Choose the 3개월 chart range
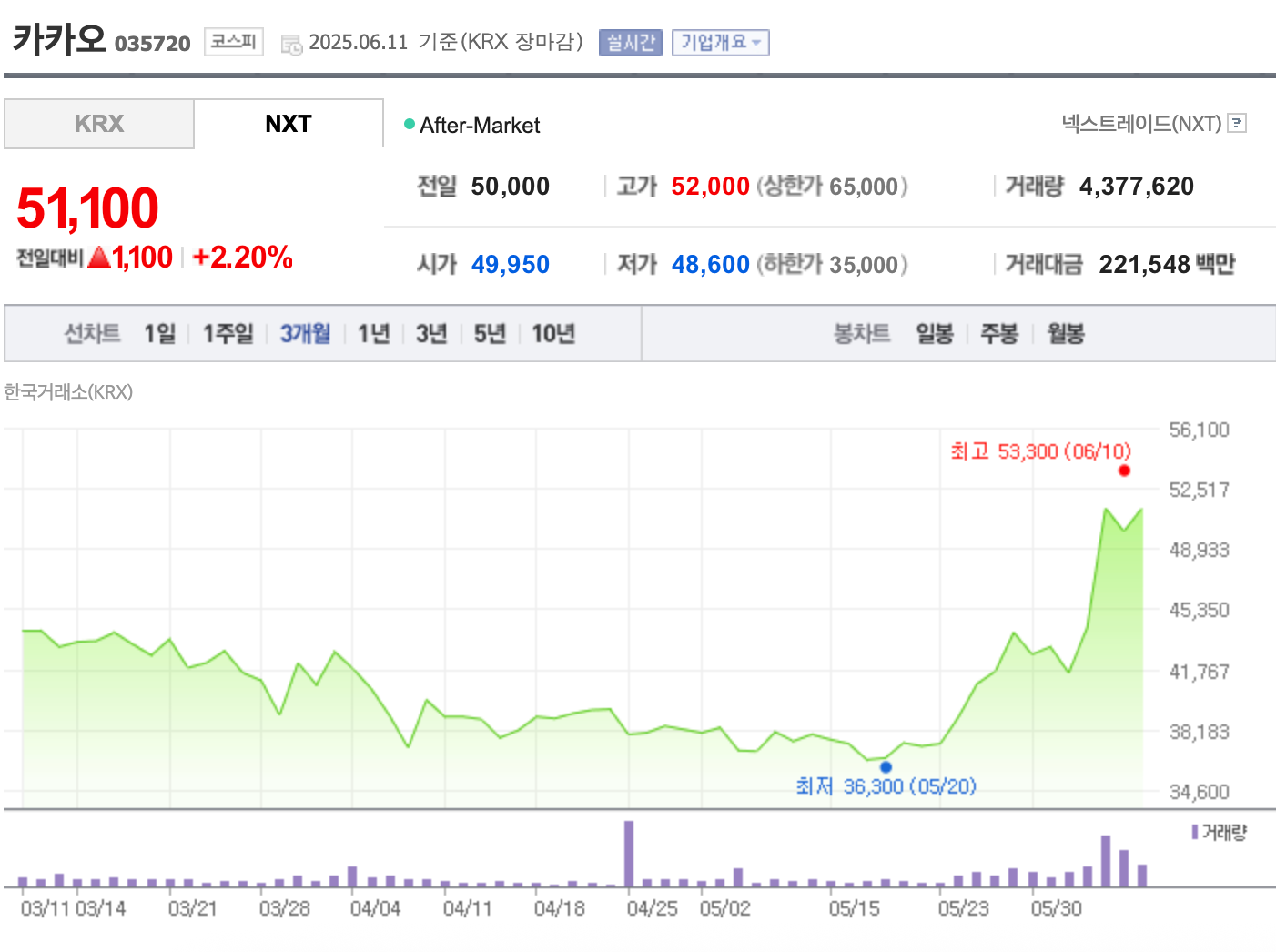Image resolution: width=1276 pixels, height=952 pixels. pos(305,334)
